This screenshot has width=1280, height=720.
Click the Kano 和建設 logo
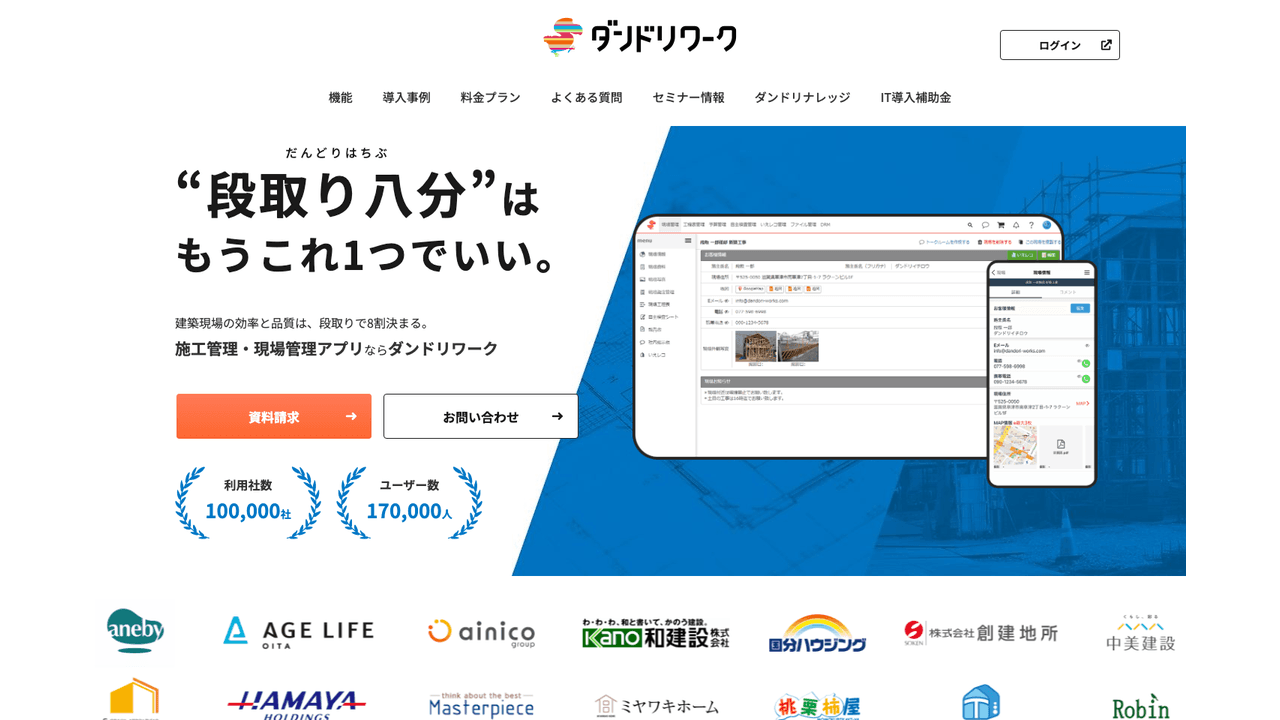(x=656, y=633)
